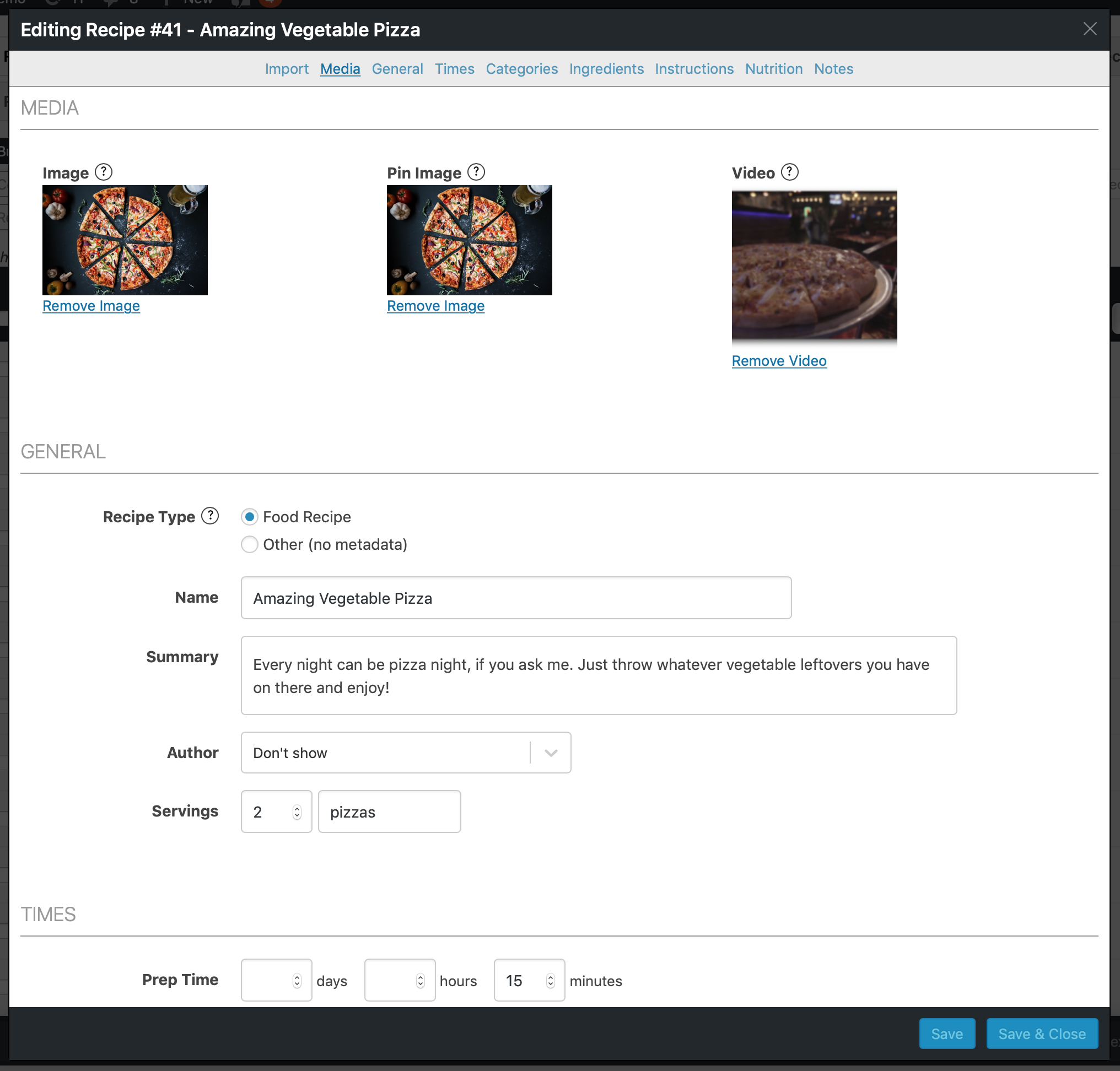Screen dimensions: 1120x1071
Task: Click the recipe Image pizza thumbnail
Action: [x=125, y=240]
